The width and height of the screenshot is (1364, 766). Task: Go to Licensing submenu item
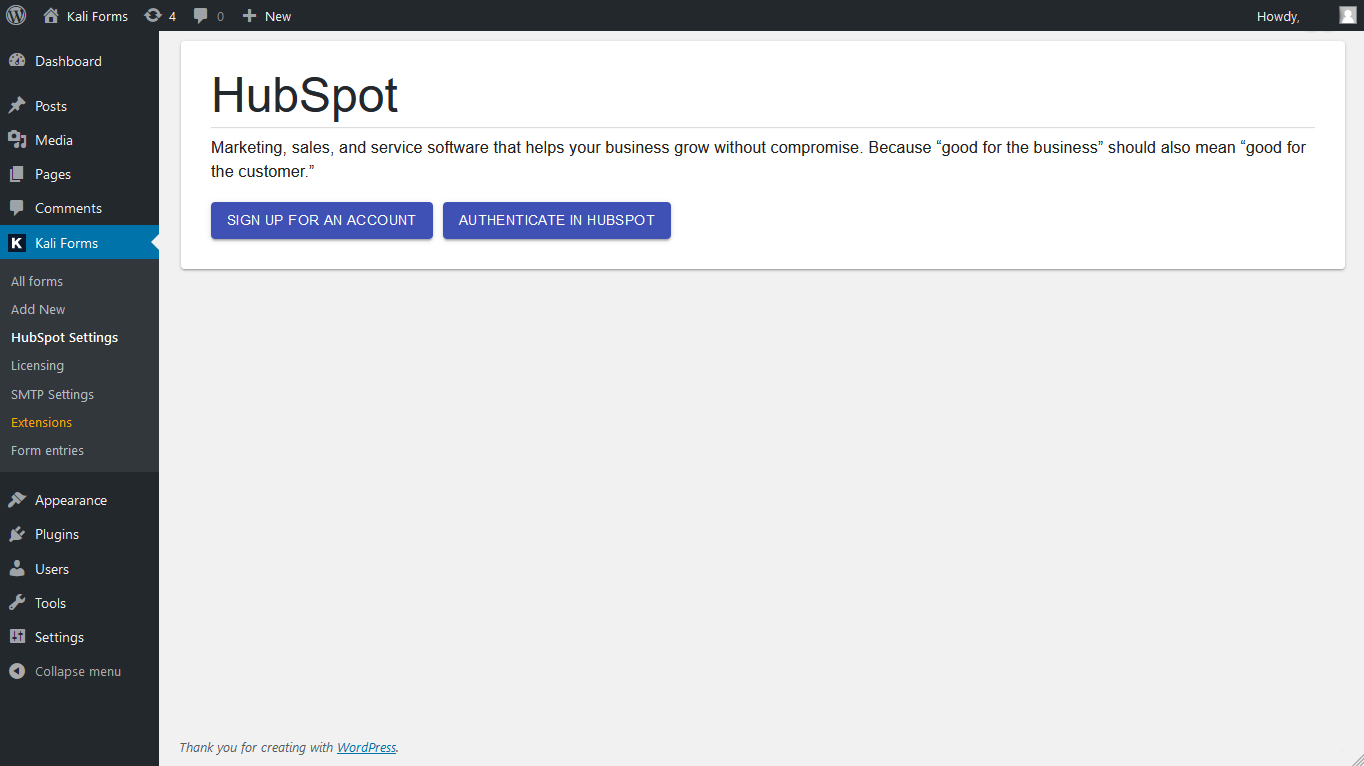pyautogui.click(x=37, y=365)
